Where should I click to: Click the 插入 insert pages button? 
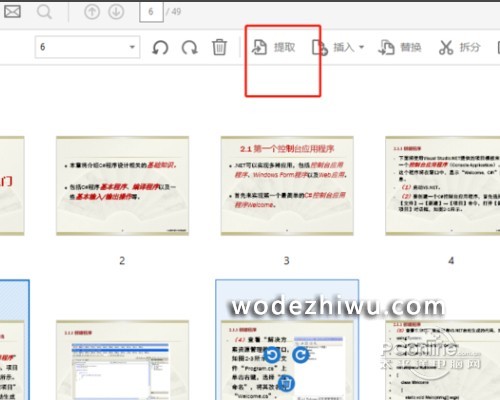tap(333, 47)
